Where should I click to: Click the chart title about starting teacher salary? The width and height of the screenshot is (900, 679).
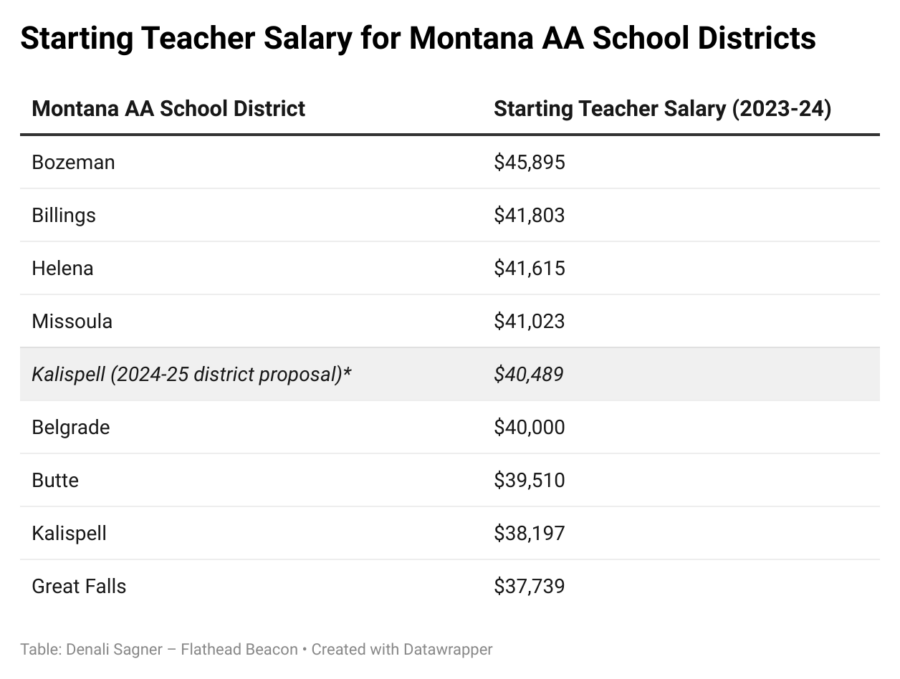click(x=418, y=38)
